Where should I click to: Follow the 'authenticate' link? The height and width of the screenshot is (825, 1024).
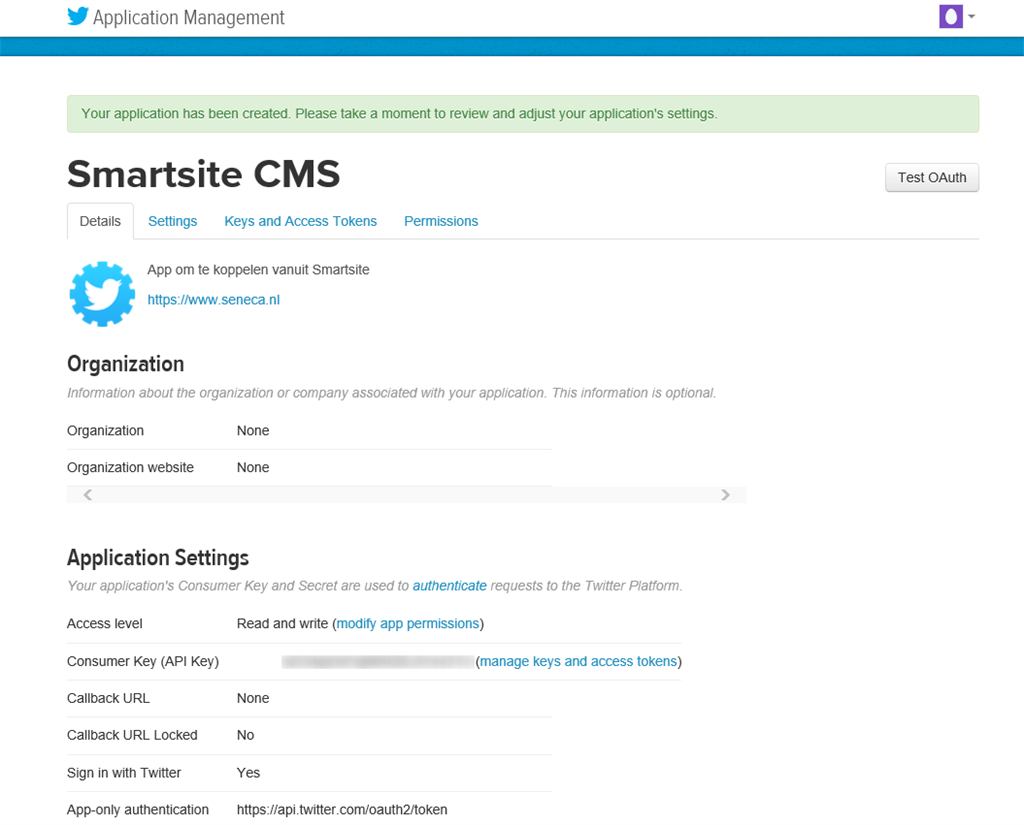pos(449,586)
